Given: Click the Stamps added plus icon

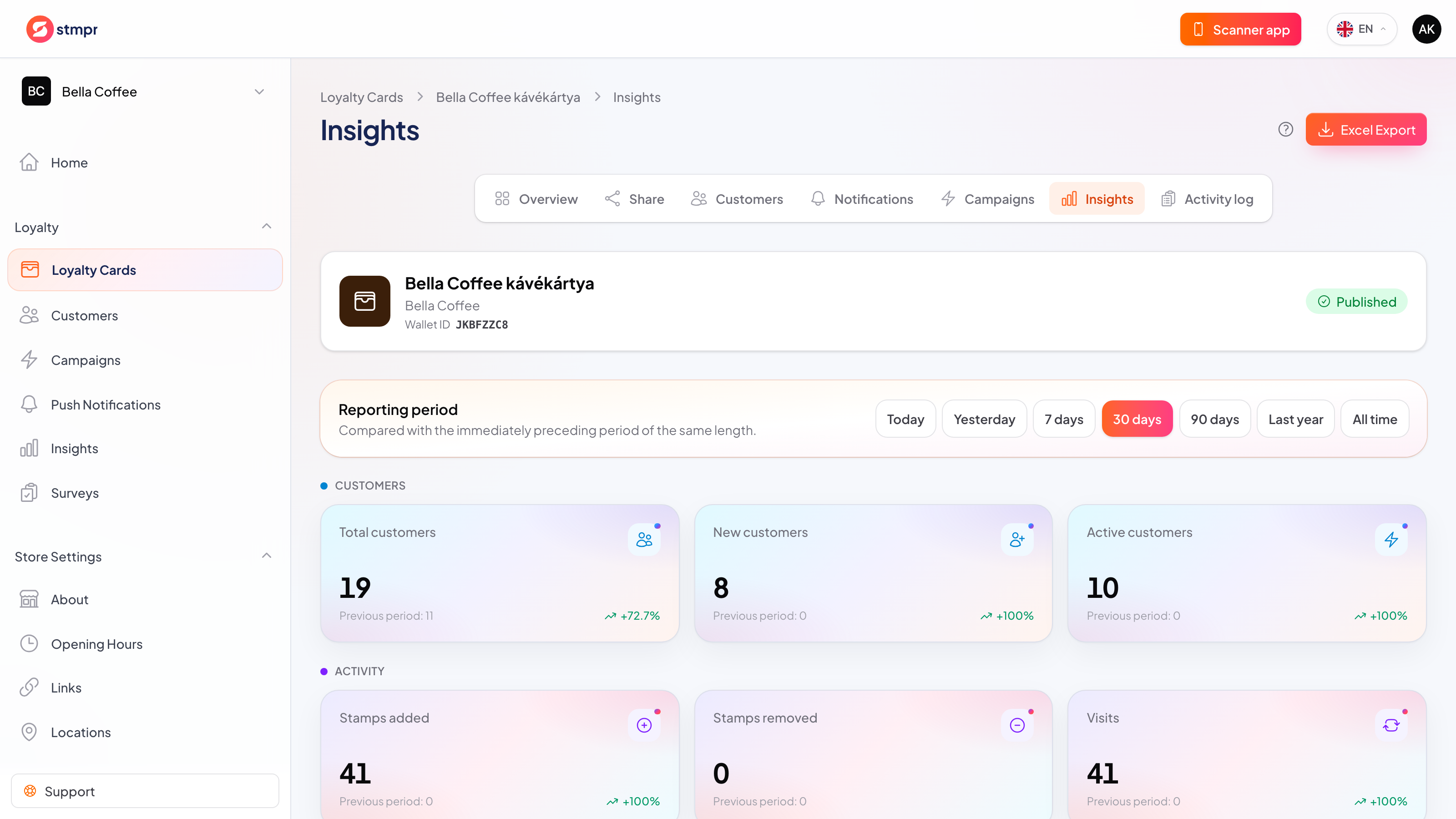Looking at the screenshot, I should pyautogui.click(x=644, y=725).
